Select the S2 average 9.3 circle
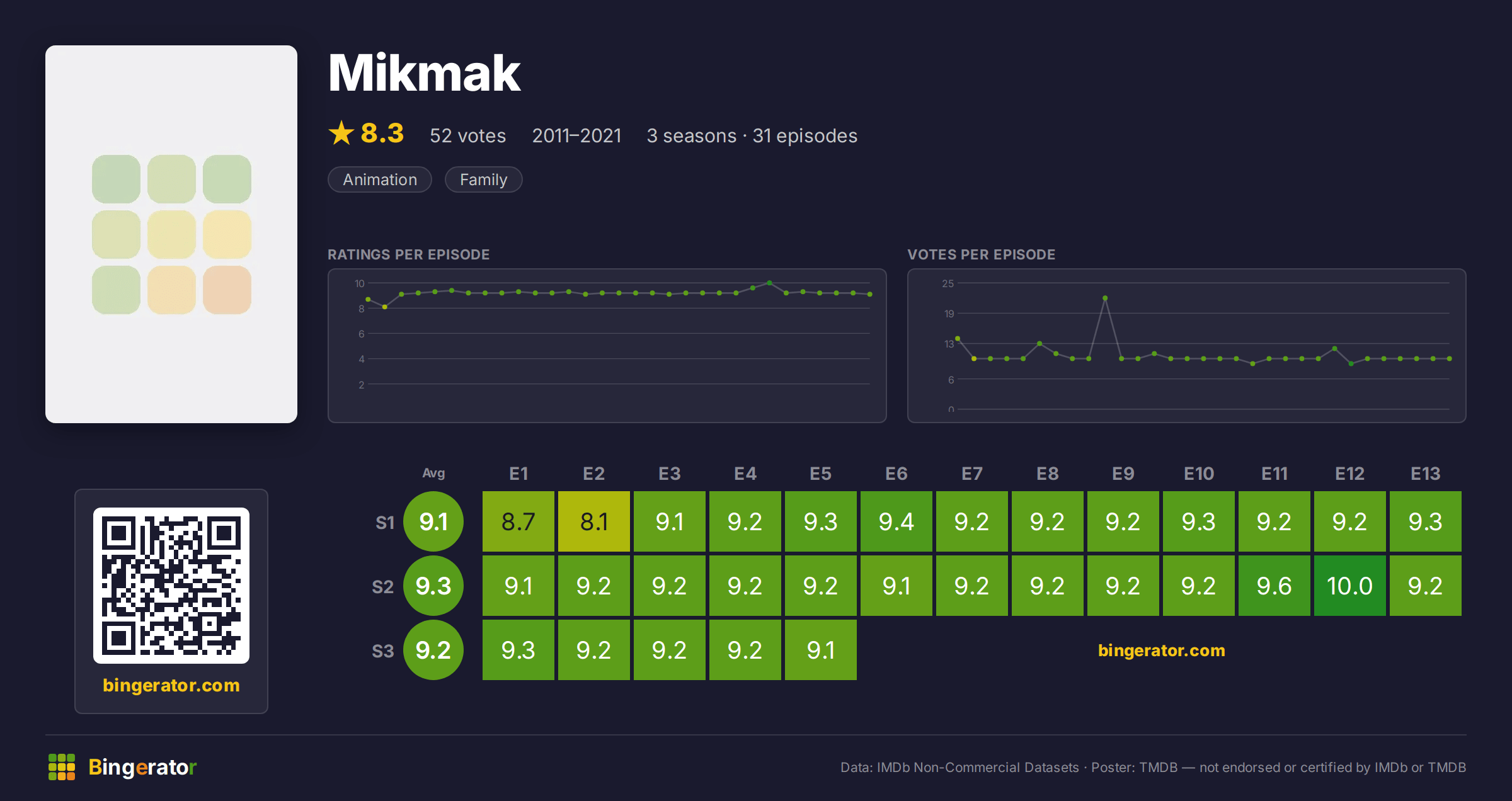The image size is (1512, 801). click(x=433, y=586)
